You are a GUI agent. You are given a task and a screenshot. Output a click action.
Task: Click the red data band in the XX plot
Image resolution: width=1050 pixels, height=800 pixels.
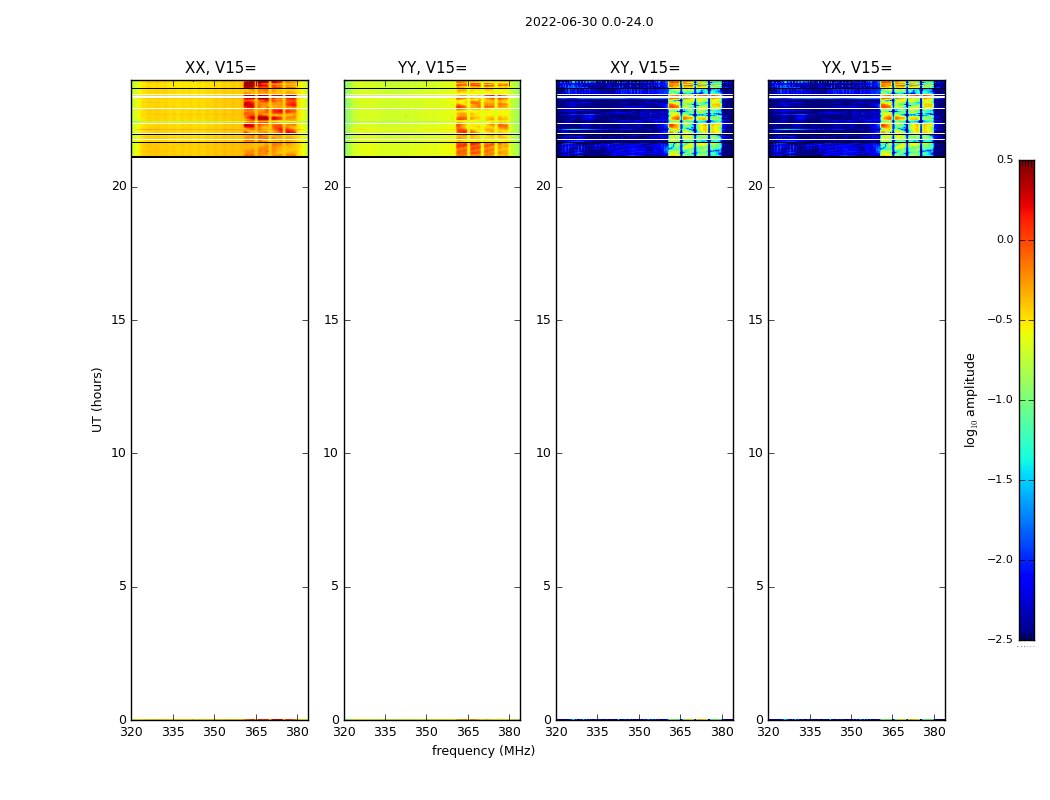point(270,118)
